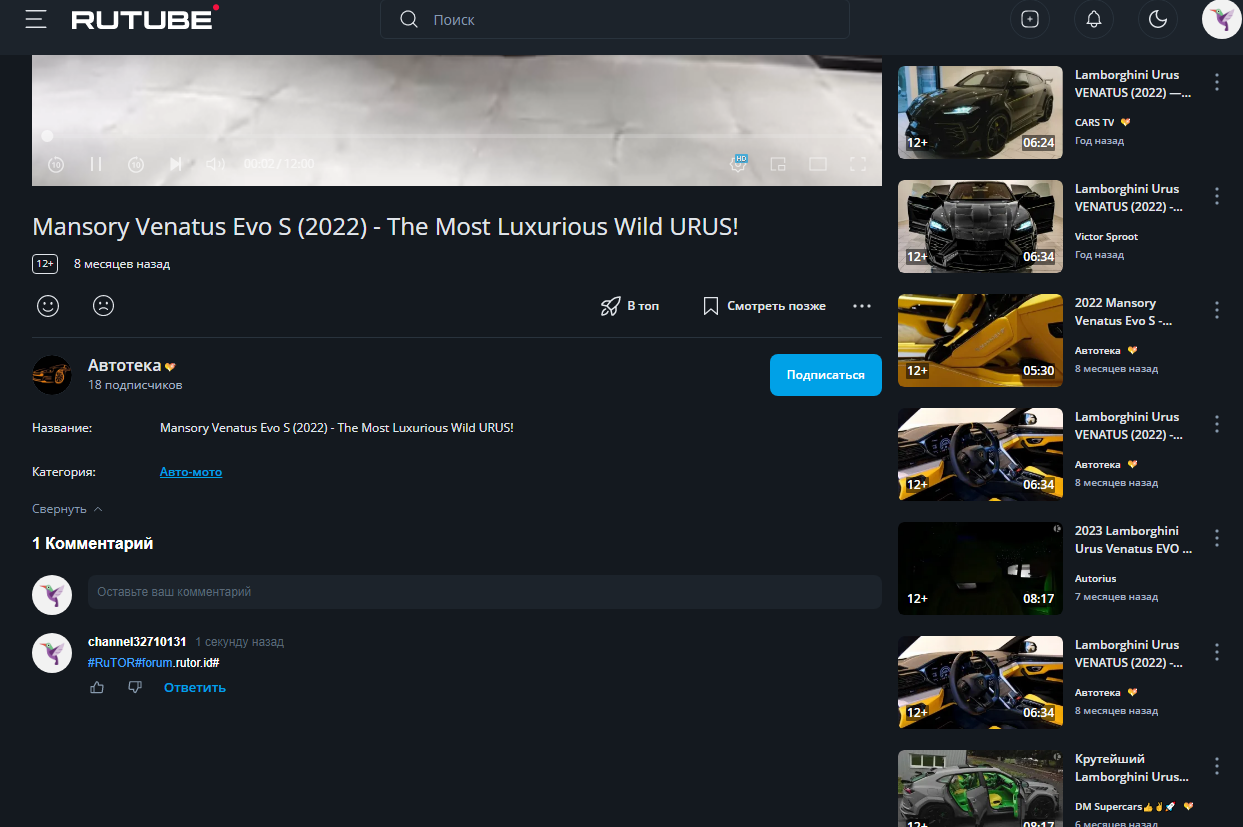Image resolution: width=1243 pixels, height=827 pixels.
Task: Dislike the channel32710131 comment
Action: point(135,687)
